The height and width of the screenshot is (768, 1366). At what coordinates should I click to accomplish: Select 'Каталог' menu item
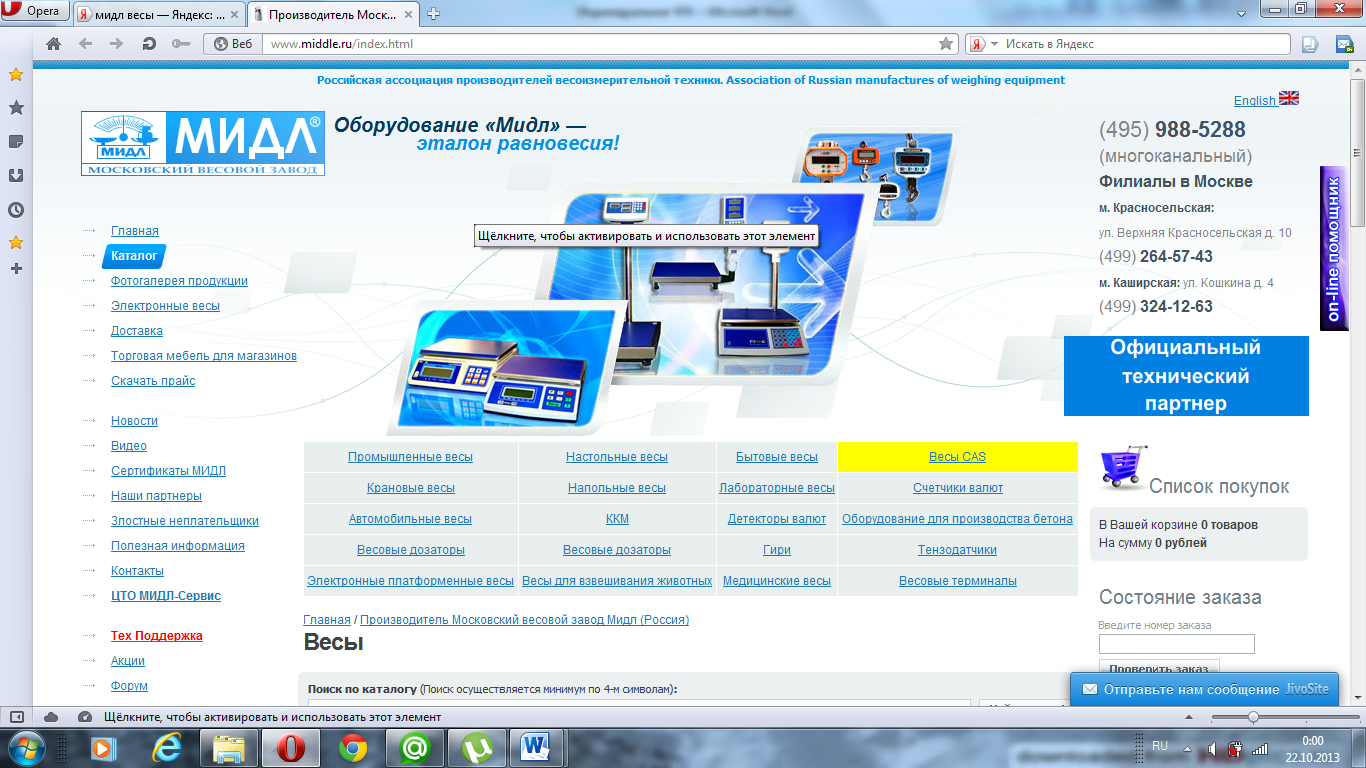pyautogui.click(x=134, y=256)
